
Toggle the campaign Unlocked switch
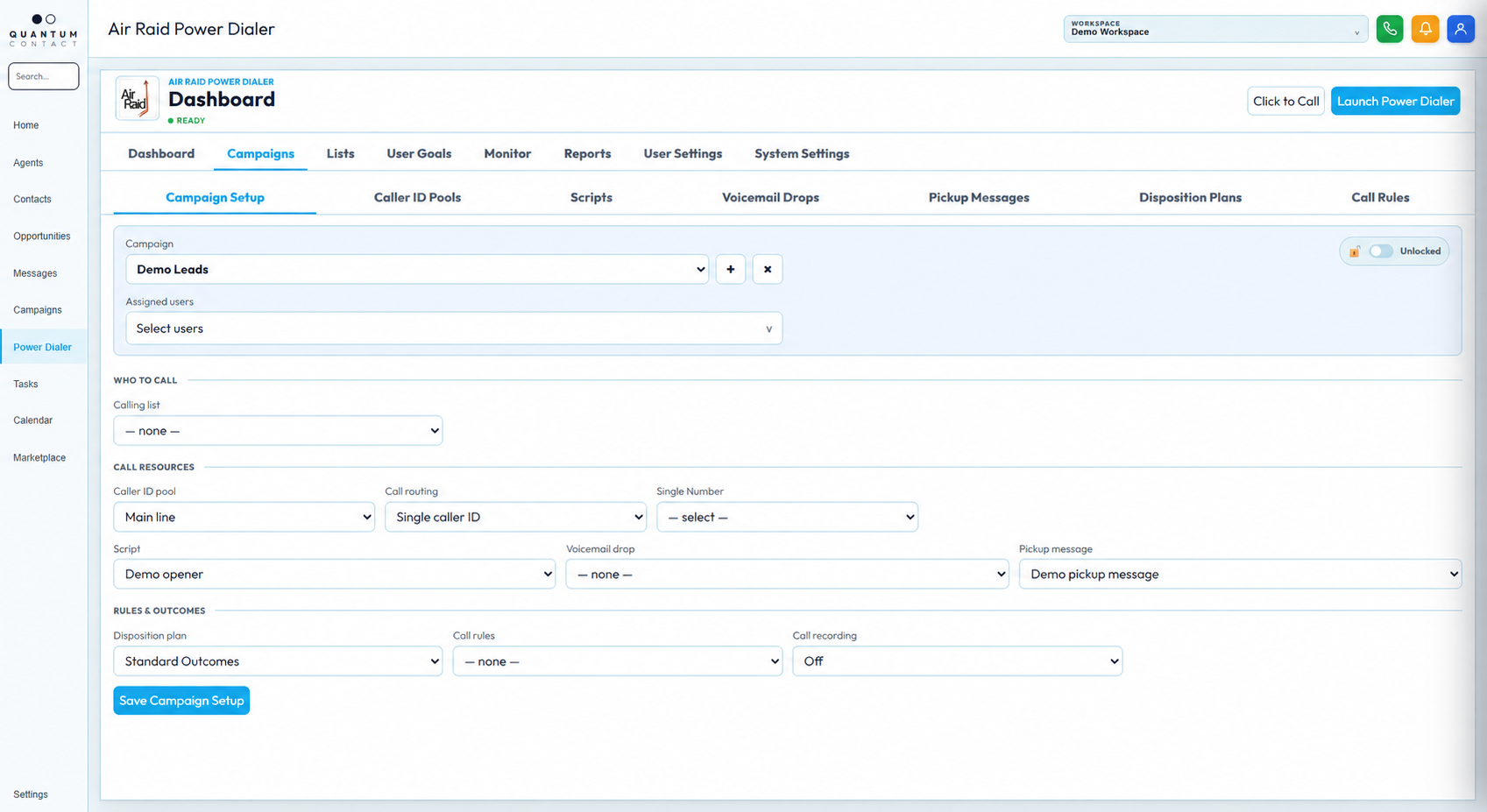click(1381, 251)
